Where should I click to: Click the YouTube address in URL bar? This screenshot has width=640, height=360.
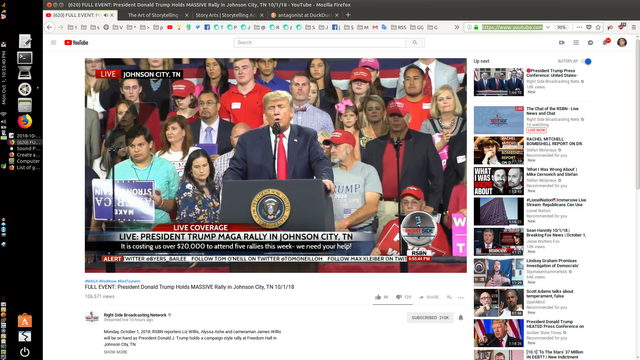point(512,27)
